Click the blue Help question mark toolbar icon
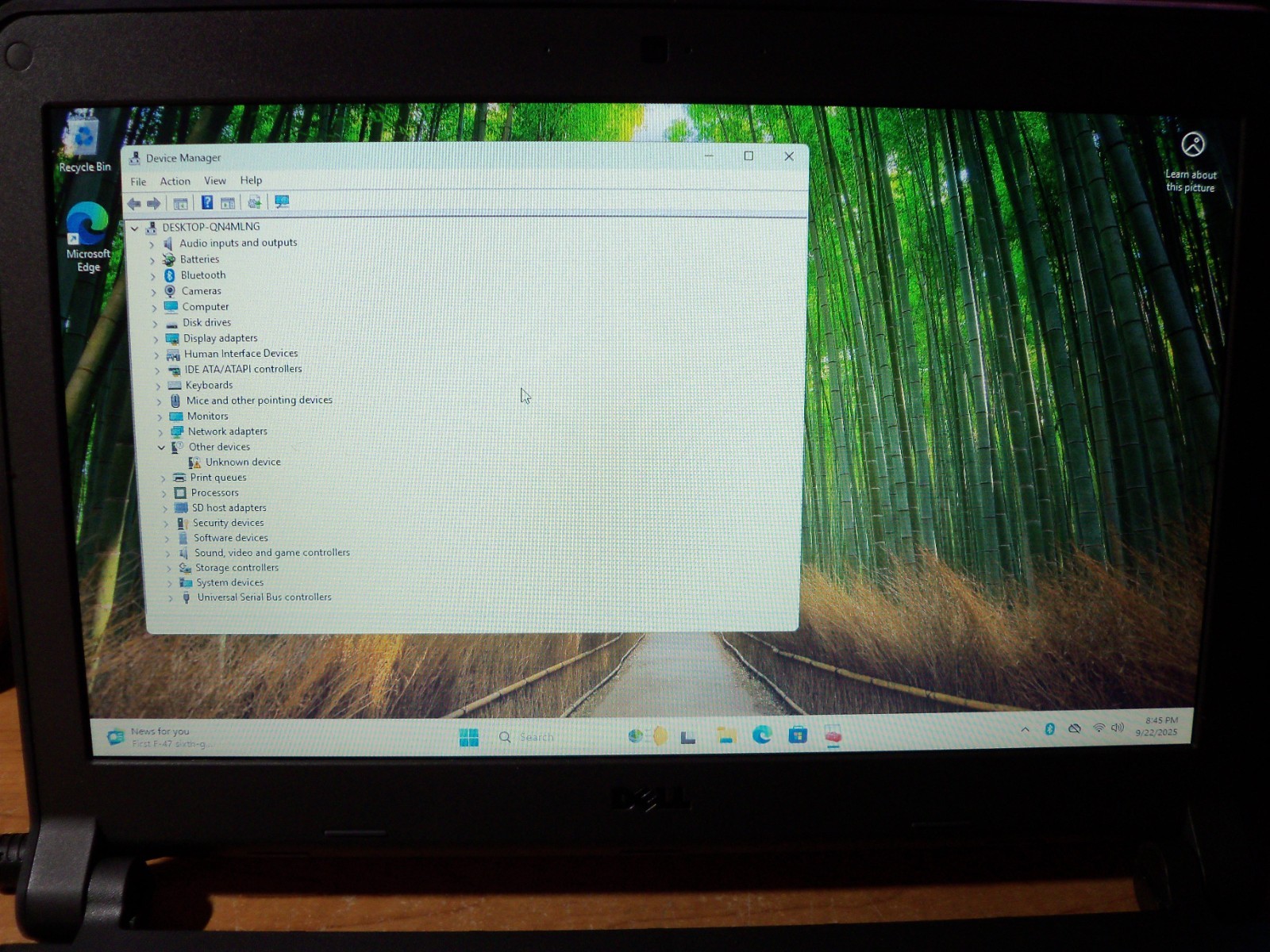 click(207, 203)
